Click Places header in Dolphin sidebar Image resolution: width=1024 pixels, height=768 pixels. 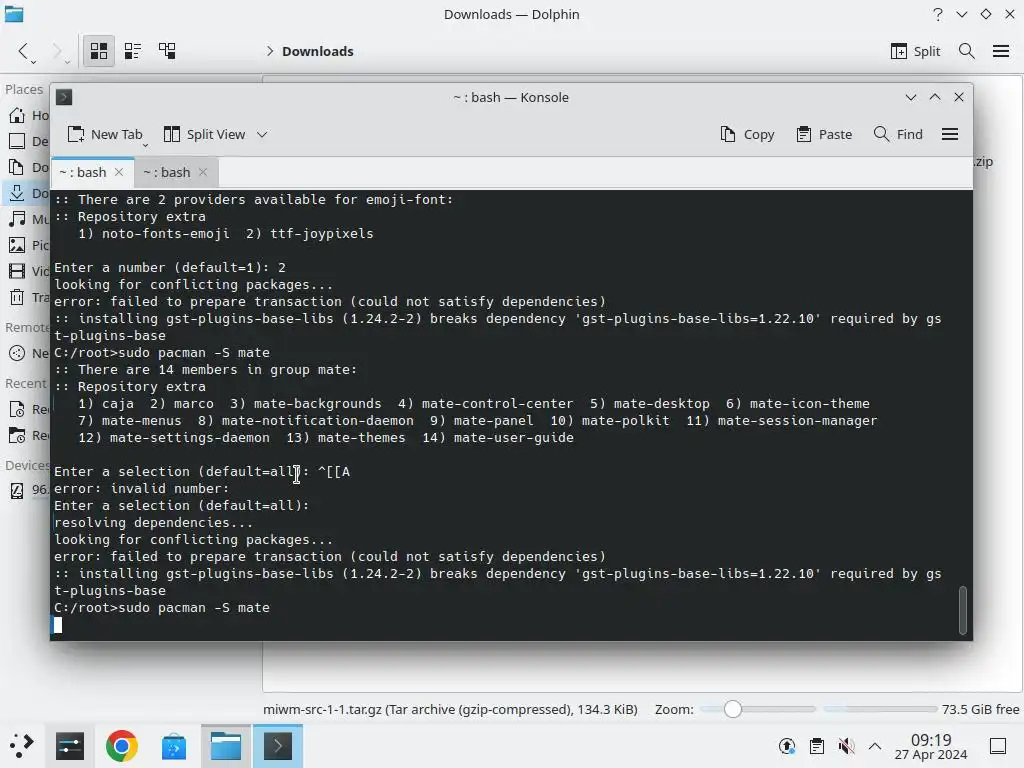pos(24,89)
